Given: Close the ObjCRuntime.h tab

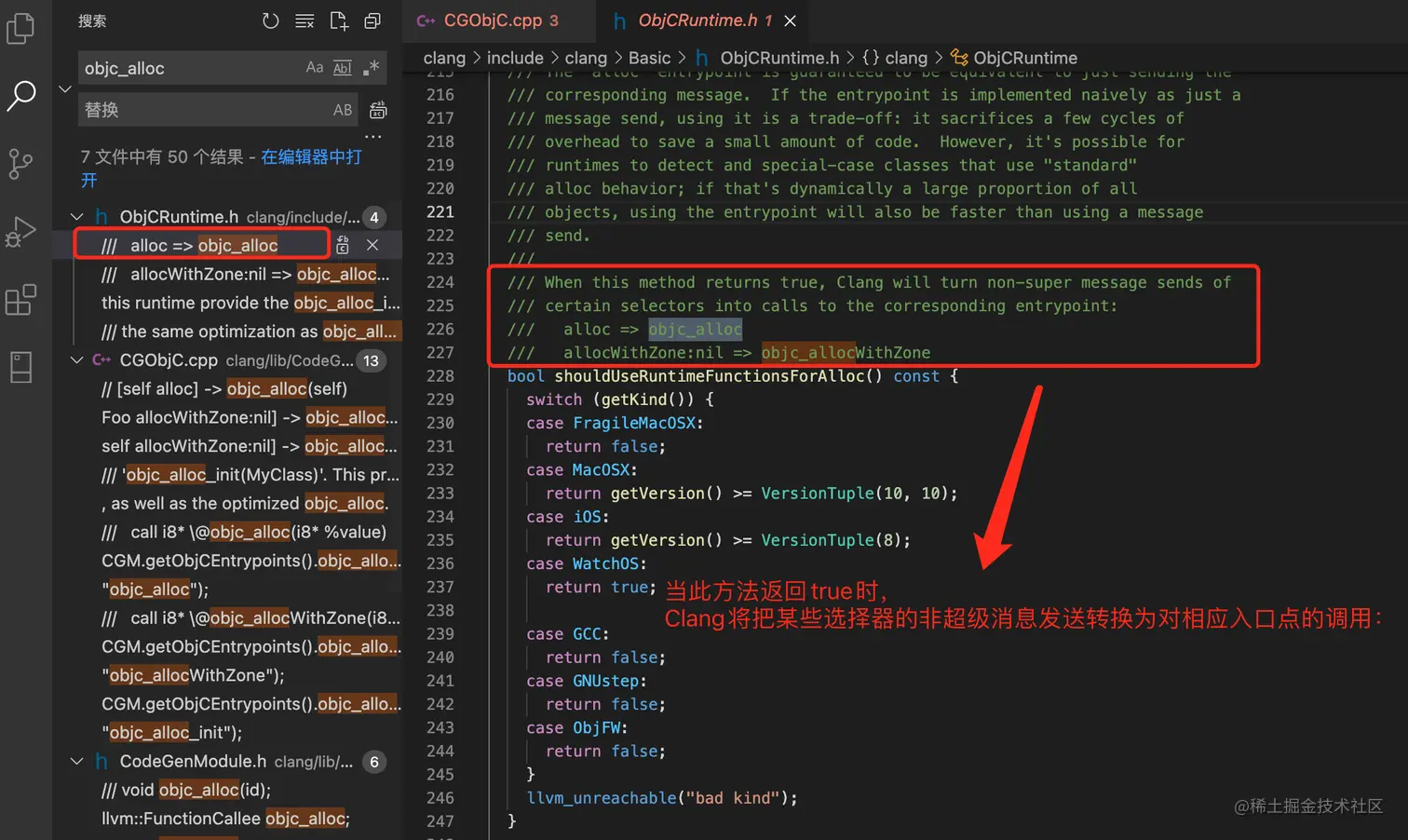Looking at the screenshot, I should [x=790, y=20].
